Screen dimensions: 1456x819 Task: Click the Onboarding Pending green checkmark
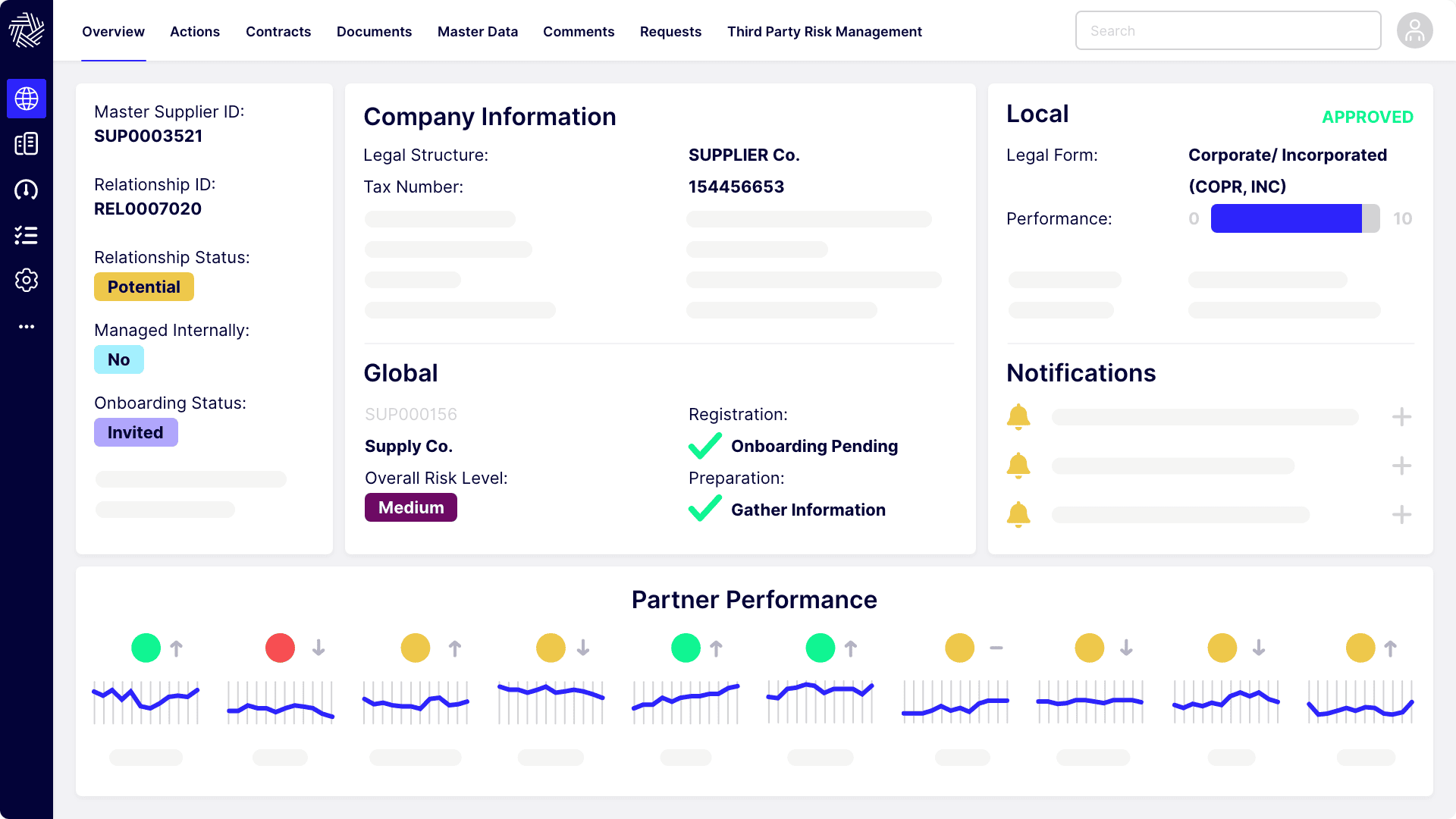click(704, 446)
